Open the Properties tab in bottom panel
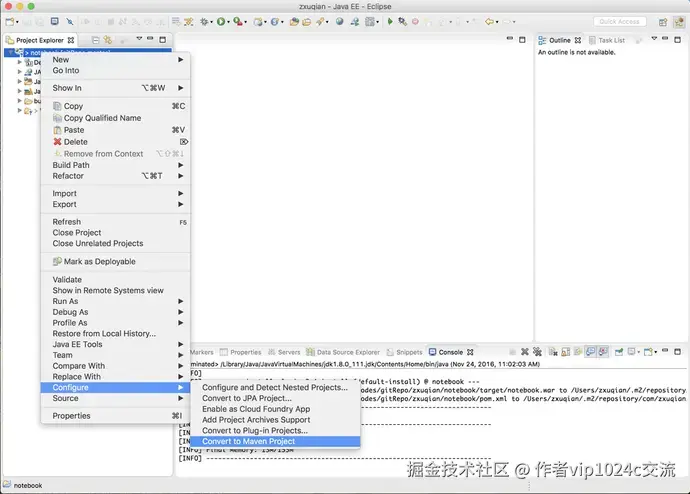The width and height of the screenshot is (690, 494). coord(241,352)
